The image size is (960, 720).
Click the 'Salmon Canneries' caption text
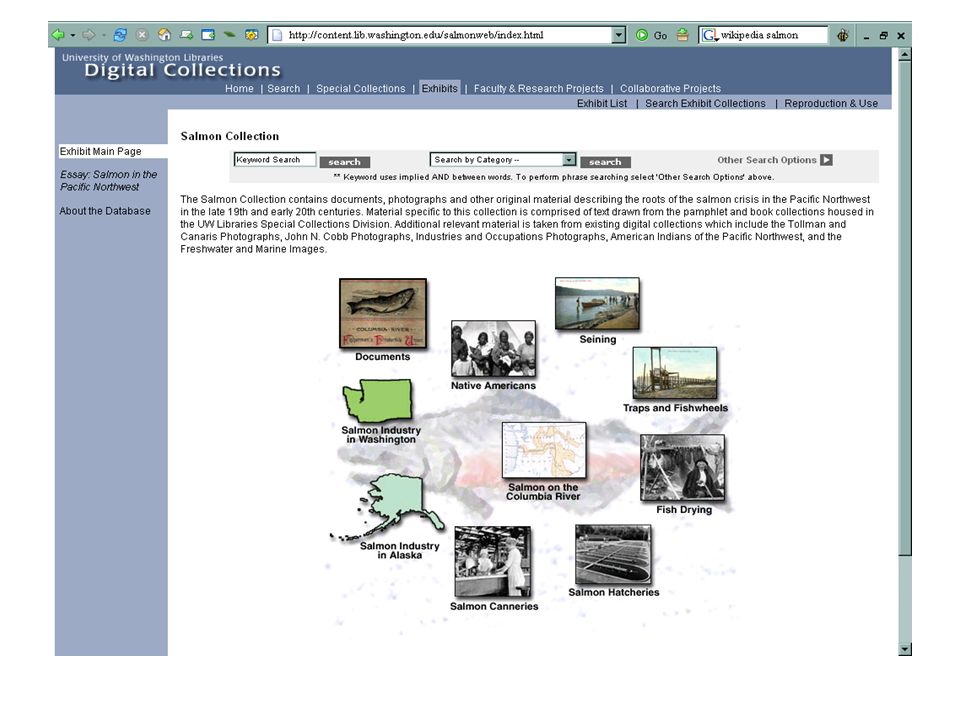coord(494,606)
